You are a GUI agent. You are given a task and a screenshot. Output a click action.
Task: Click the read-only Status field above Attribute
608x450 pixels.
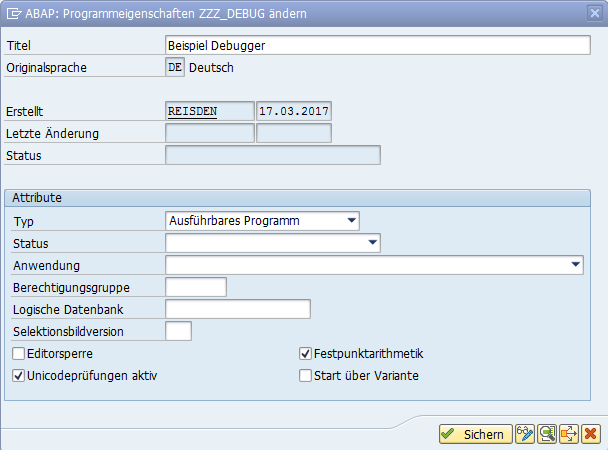(273, 155)
